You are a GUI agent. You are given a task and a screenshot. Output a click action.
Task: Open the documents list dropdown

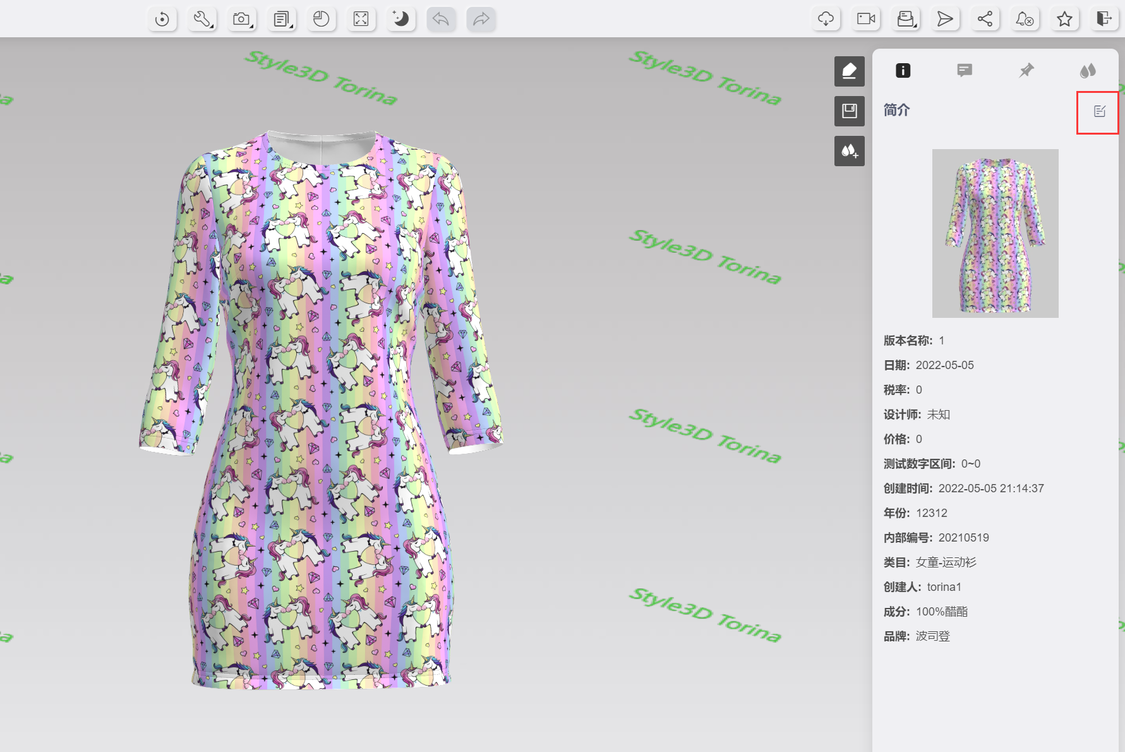pyautogui.click(x=282, y=19)
